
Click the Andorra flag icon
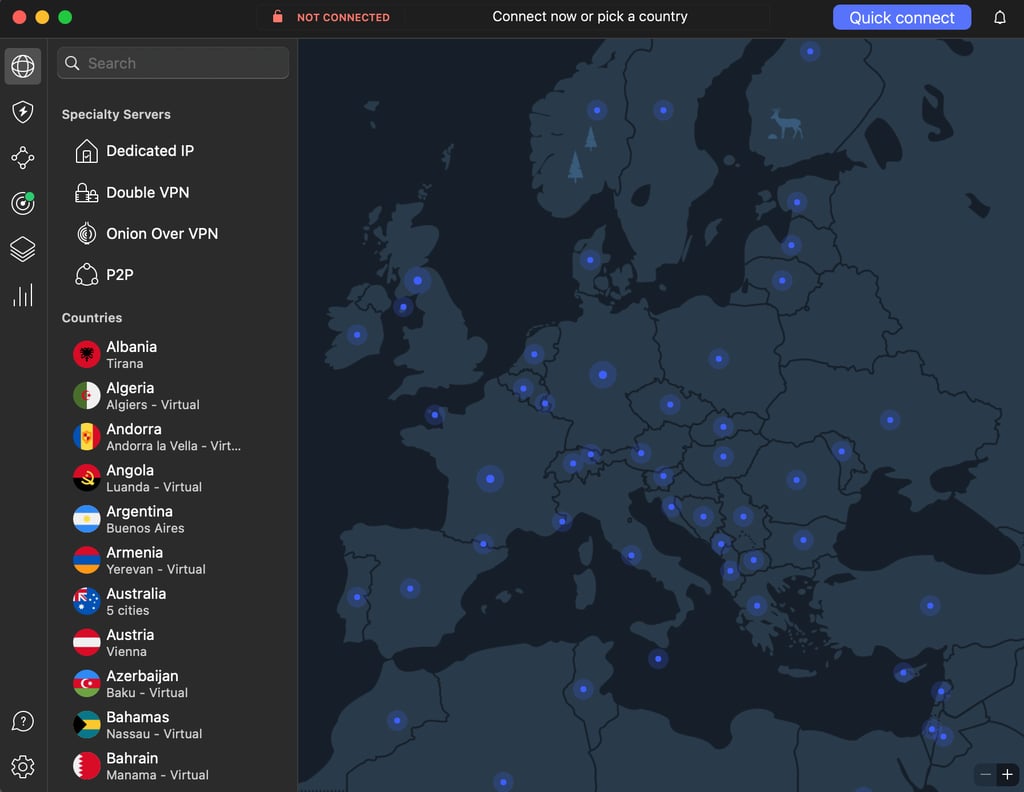point(86,437)
